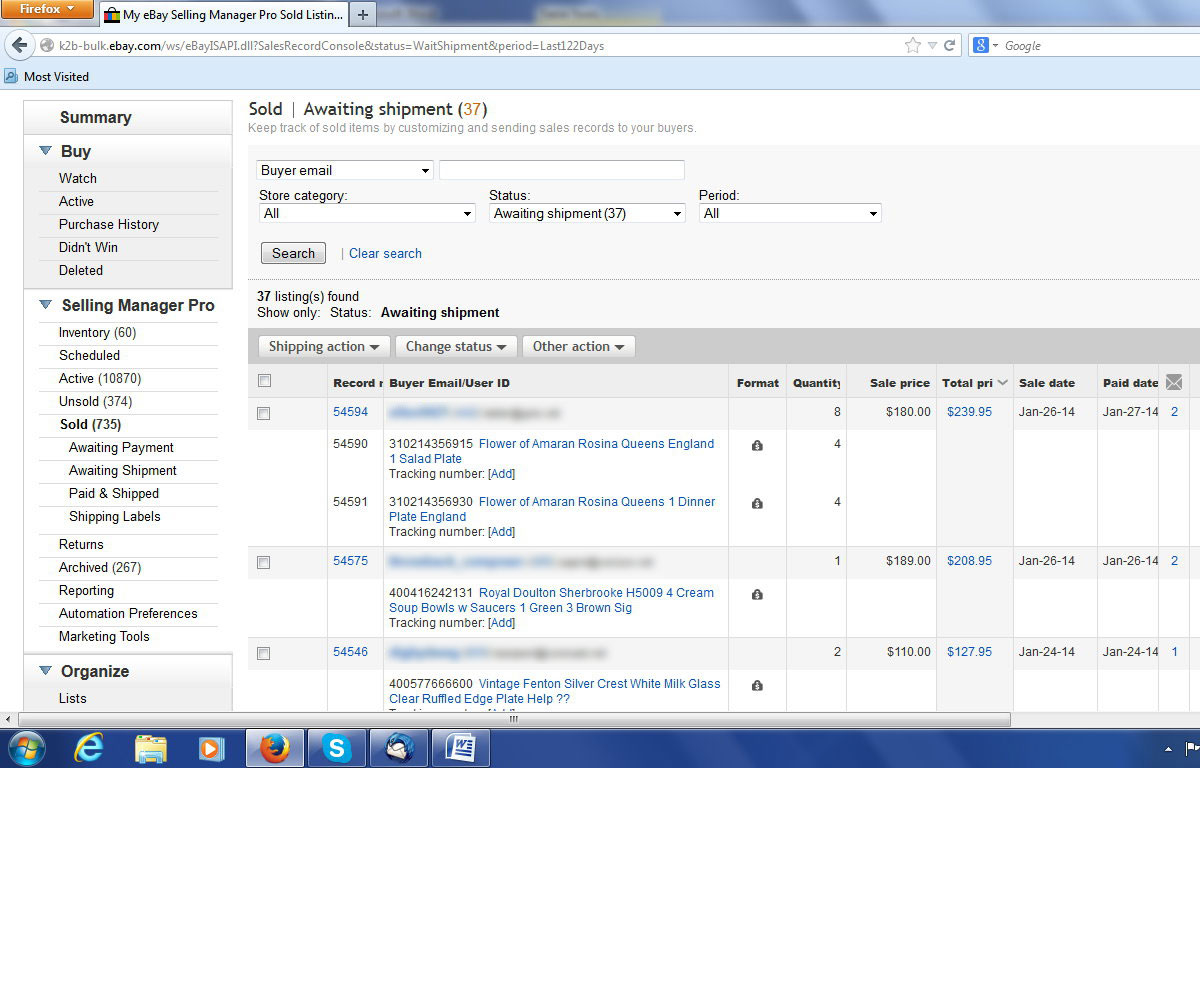Click scrollbar left arrow at page bottom

[x=9, y=719]
